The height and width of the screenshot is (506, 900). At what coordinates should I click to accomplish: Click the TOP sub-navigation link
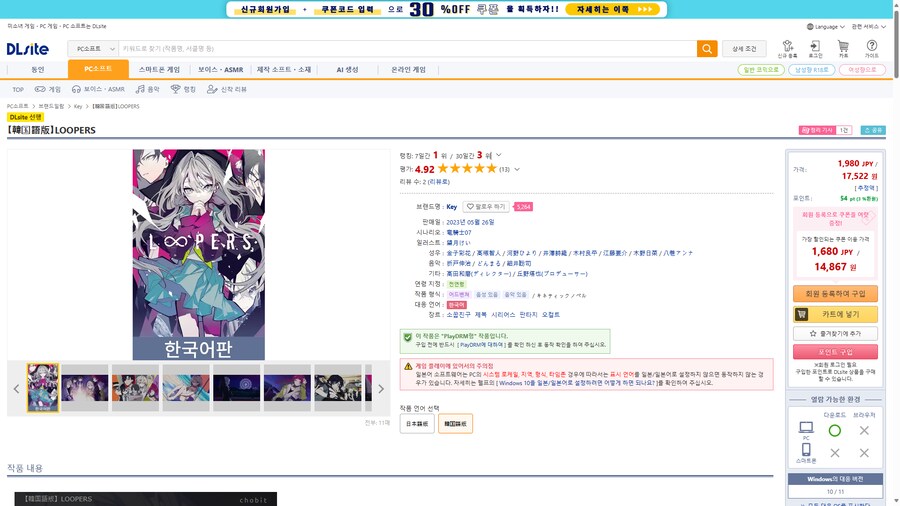click(18, 89)
